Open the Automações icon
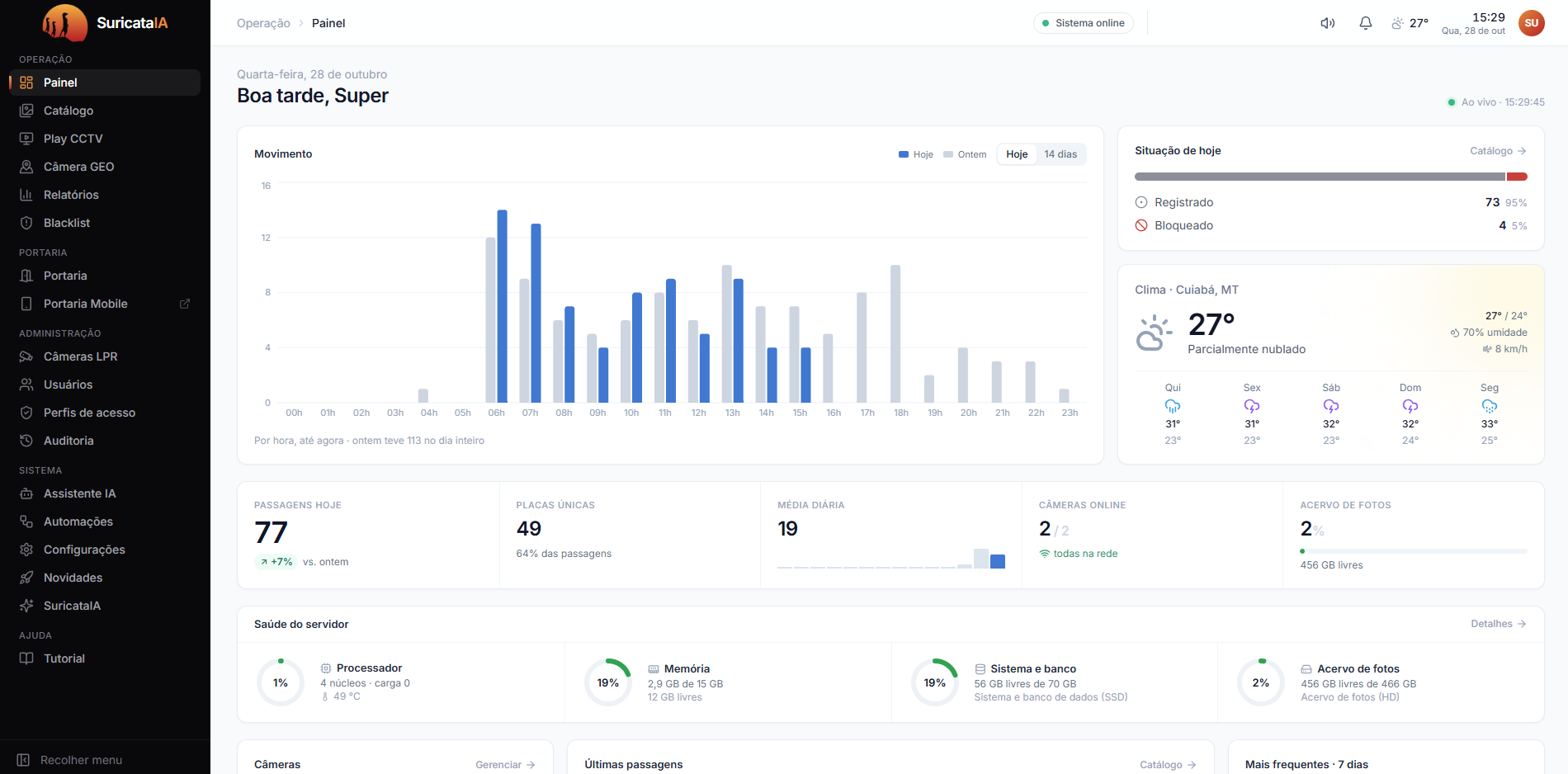Screen dimensions: 1568x774 tap(26, 522)
